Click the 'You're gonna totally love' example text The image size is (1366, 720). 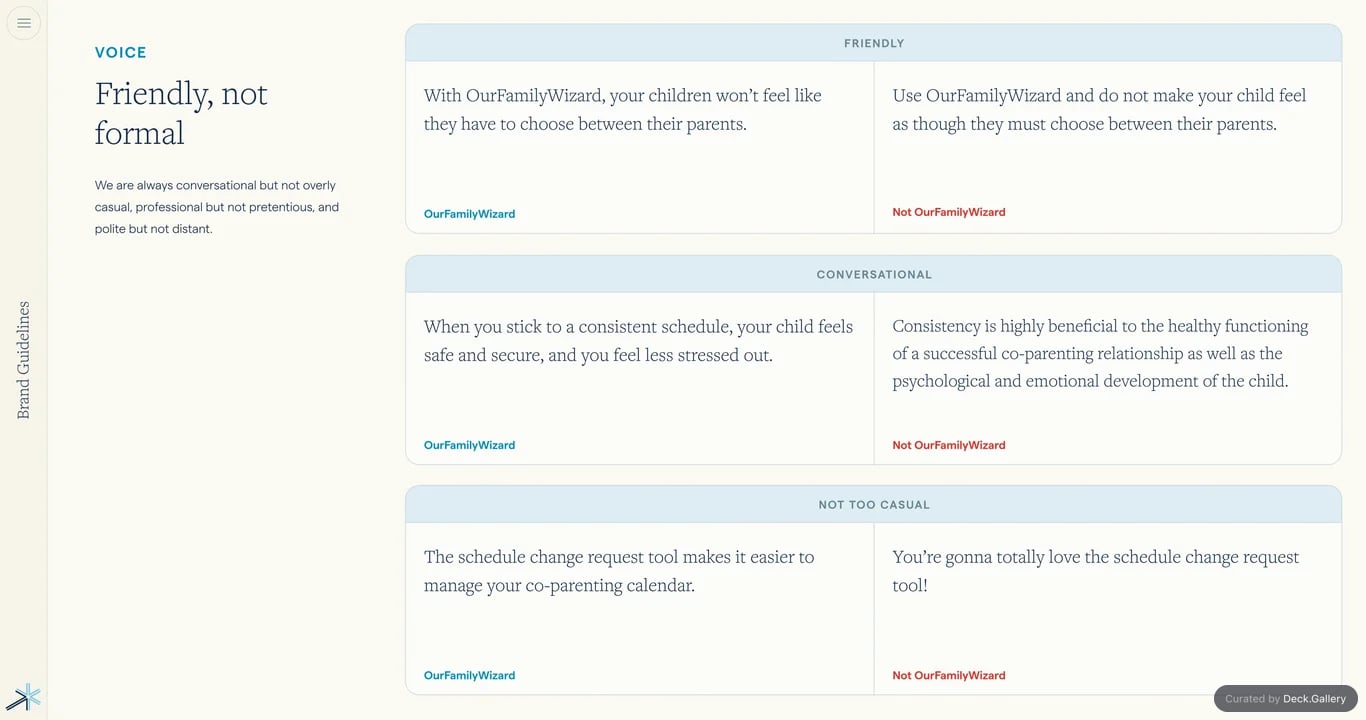click(x=1096, y=571)
